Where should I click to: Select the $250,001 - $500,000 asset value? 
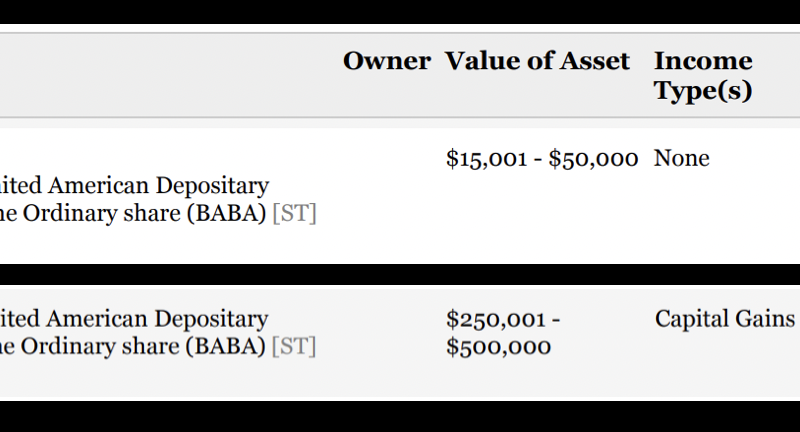(503, 333)
